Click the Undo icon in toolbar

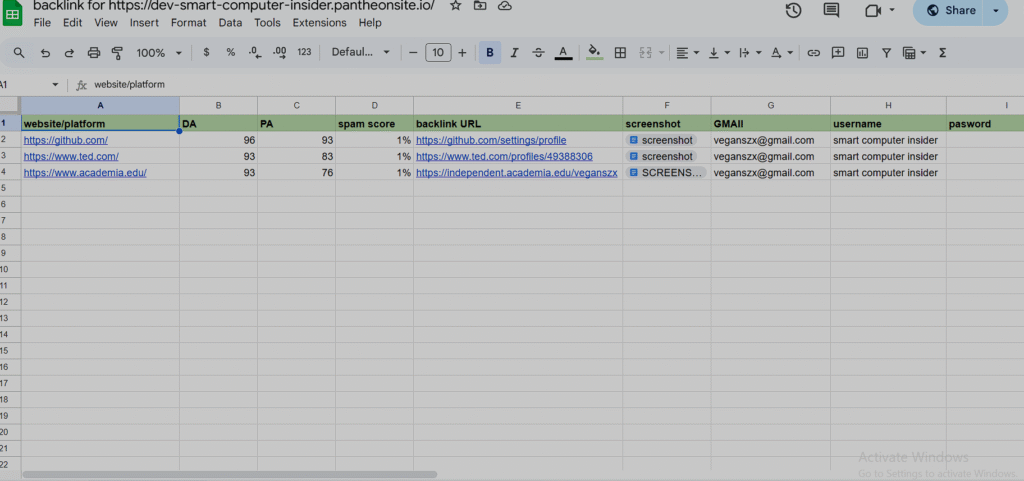pos(45,53)
